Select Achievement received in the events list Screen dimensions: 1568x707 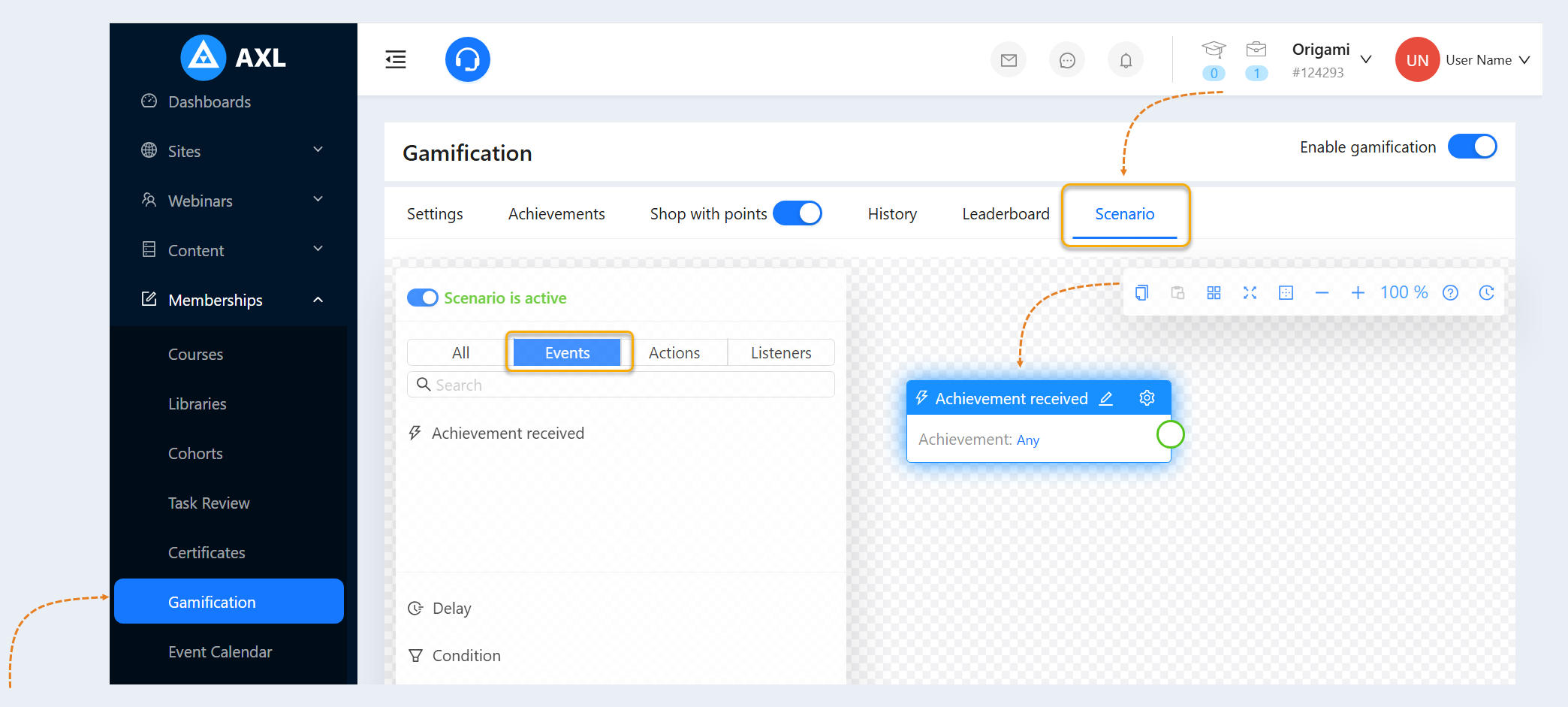508,434
